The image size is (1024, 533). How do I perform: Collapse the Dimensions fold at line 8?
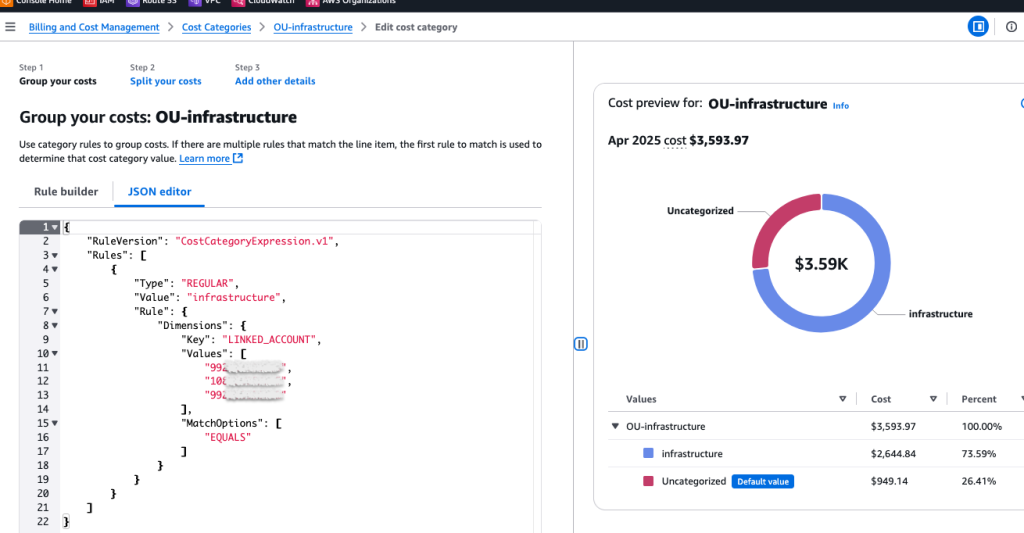point(55,325)
